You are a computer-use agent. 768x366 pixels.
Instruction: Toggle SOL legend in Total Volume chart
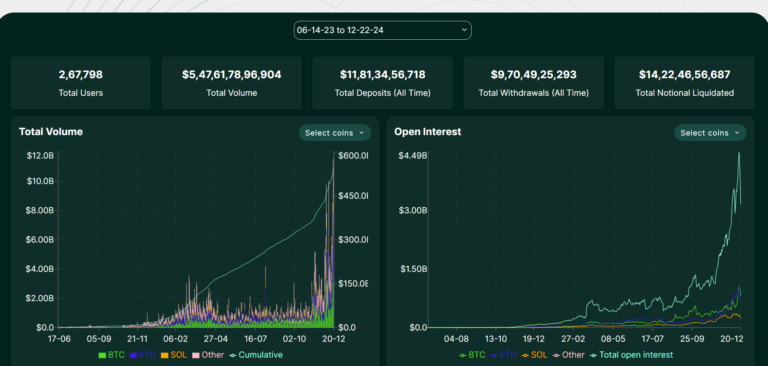(x=173, y=355)
